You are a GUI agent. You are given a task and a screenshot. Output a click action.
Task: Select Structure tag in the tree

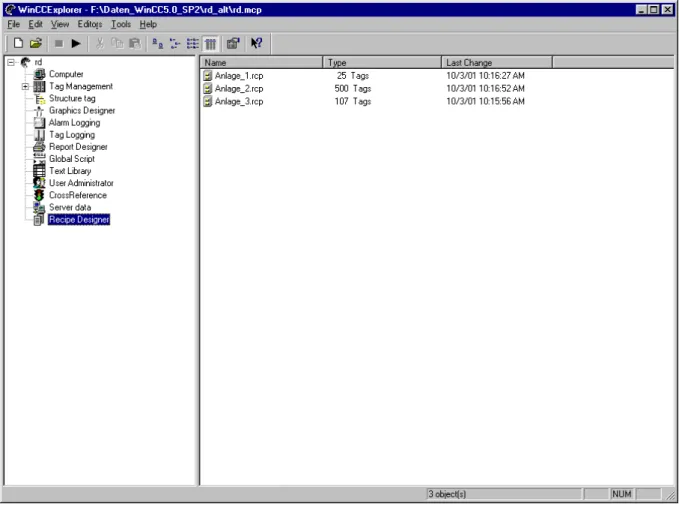[72, 98]
